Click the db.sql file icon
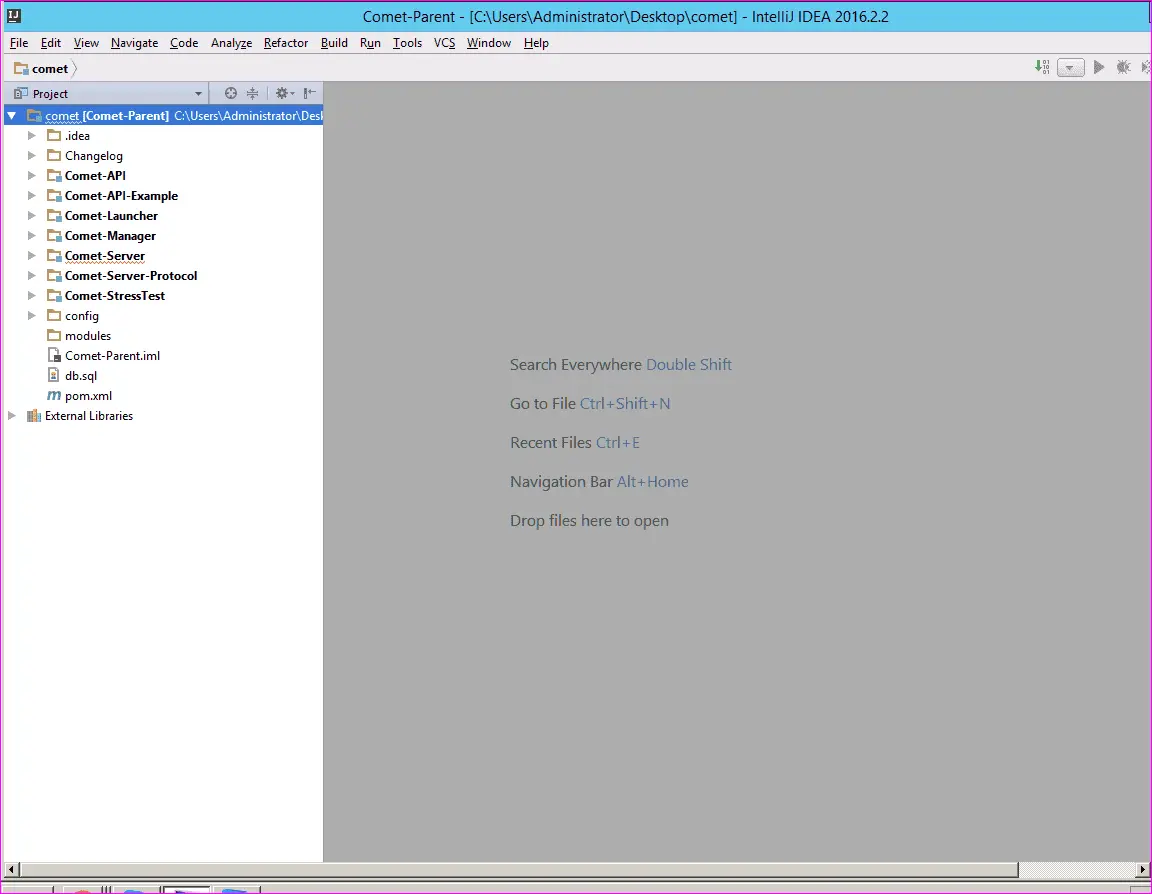Viewport: 1152px width, 894px height. [x=54, y=375]
